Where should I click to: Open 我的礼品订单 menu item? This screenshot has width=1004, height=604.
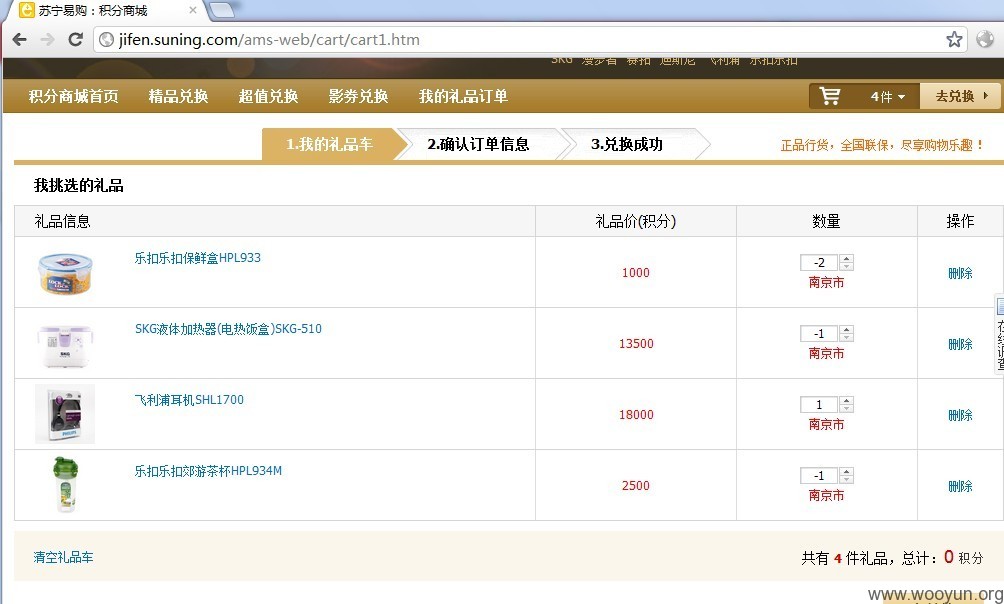pyautogui.click(x=464, y=96)
